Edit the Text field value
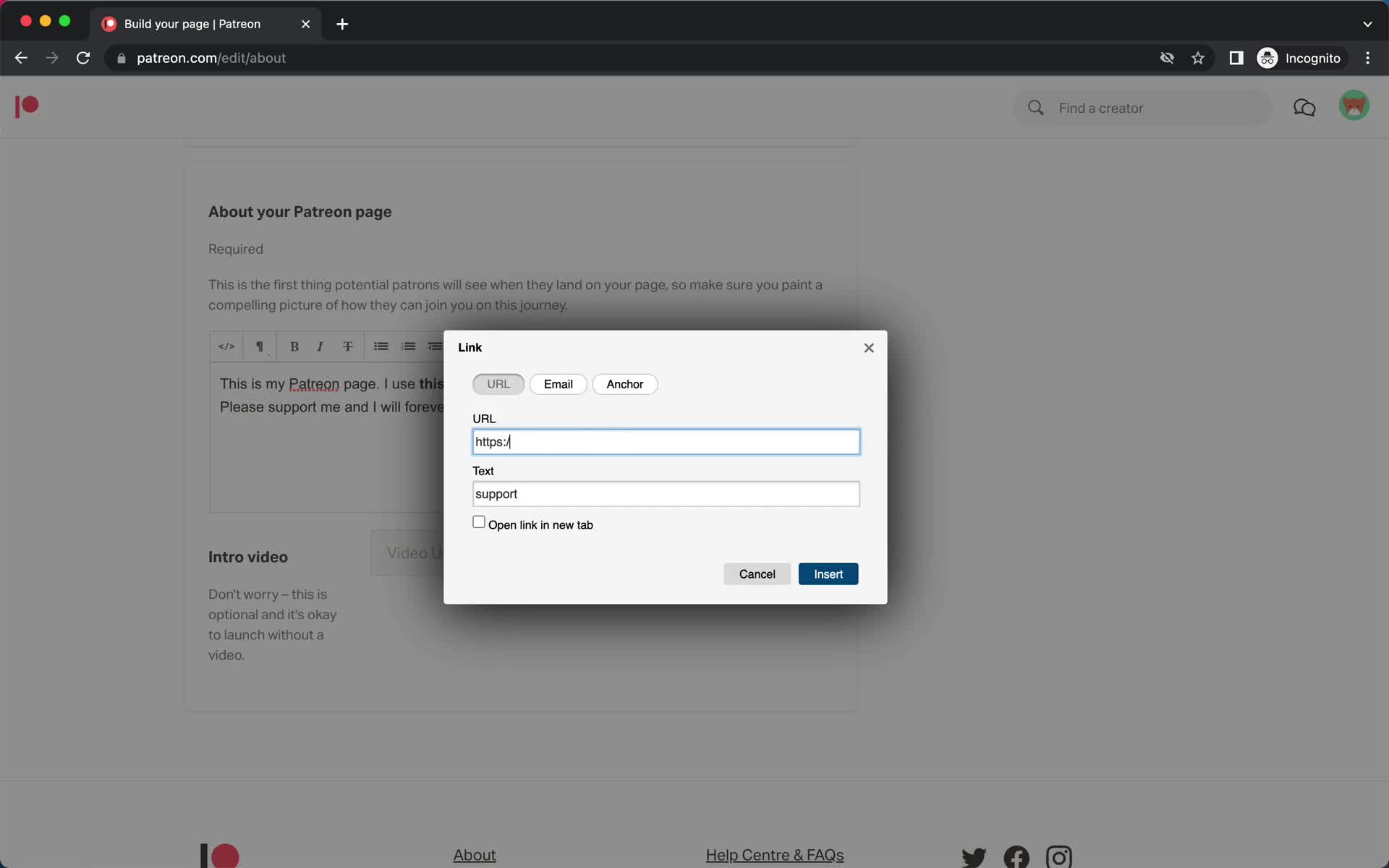This screenshot has height=868, width=1389. click(x=666, y=494)
